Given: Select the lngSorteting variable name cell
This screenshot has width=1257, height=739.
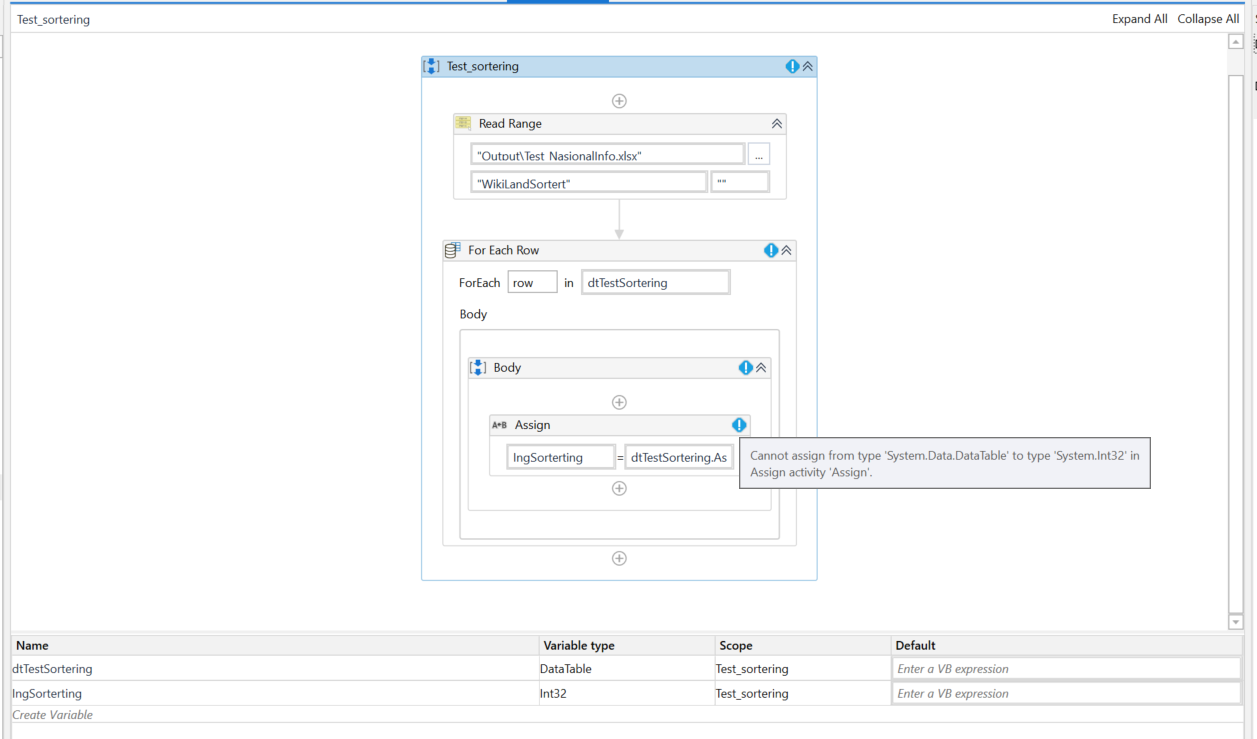Looking at the screenshot, I should pos(275,693).
